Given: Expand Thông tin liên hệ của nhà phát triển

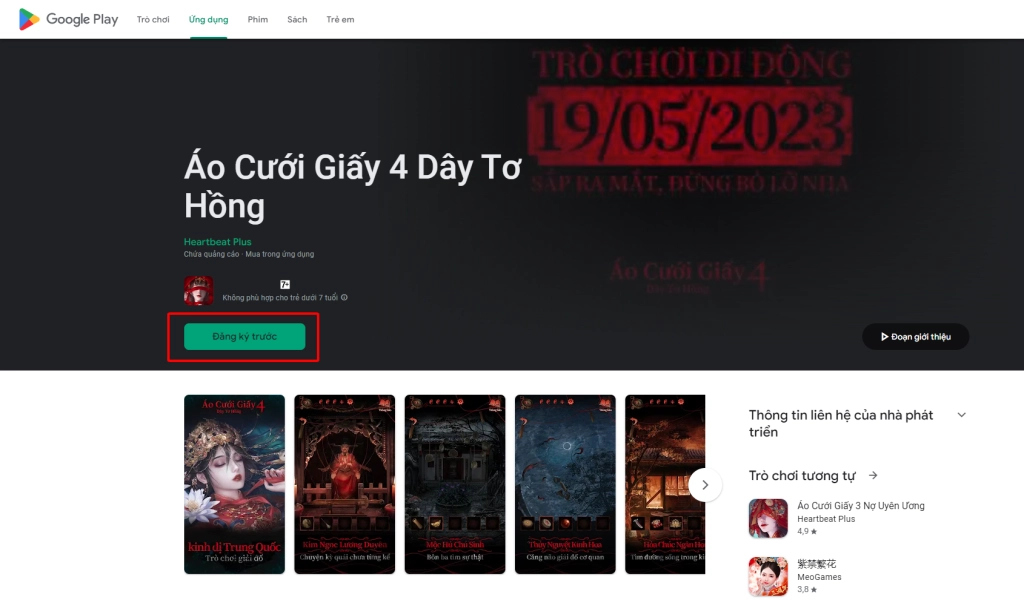Looking at the screenshot, I should point(961,415).
